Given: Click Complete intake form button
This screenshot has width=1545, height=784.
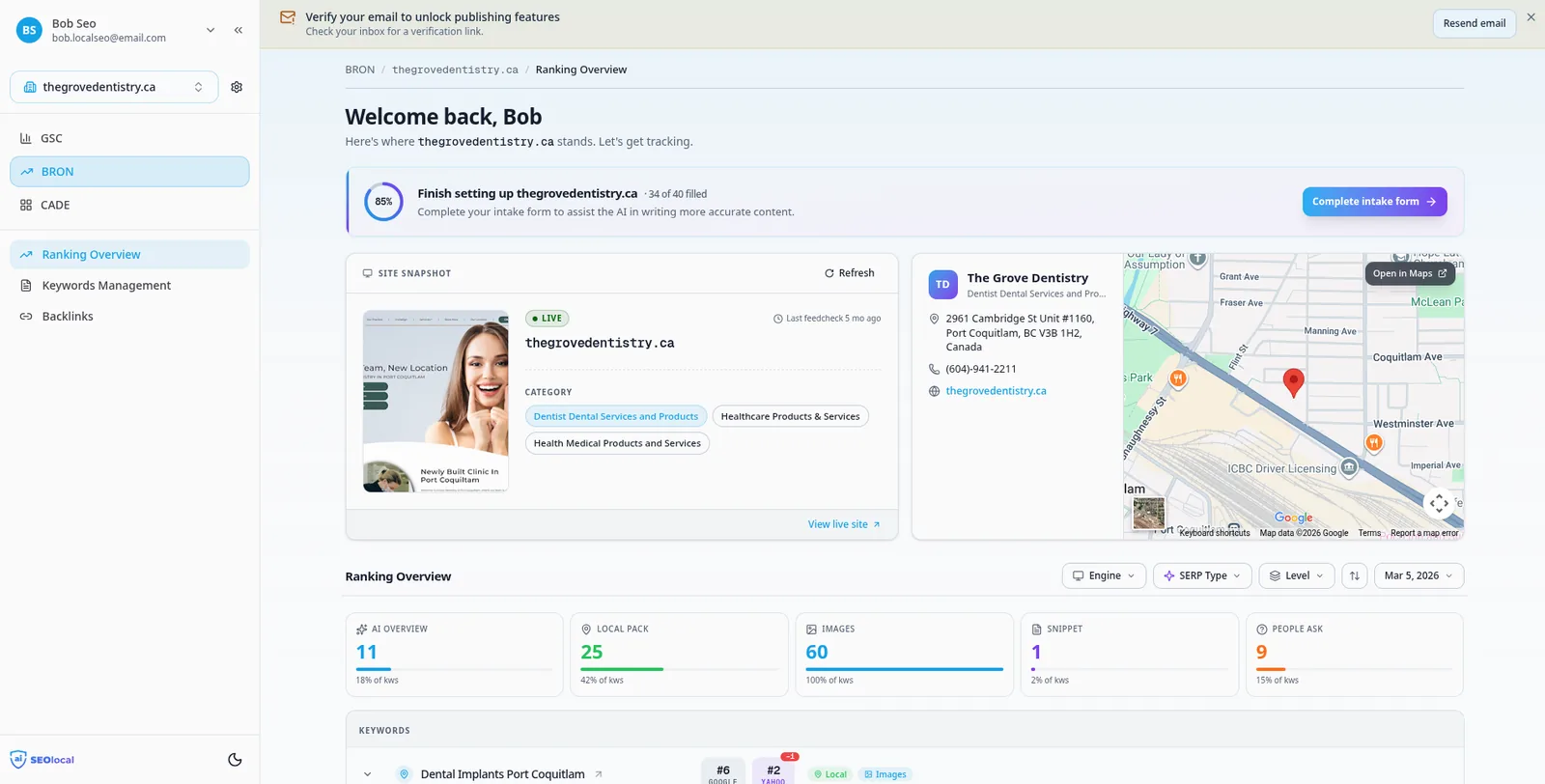Looking at the screenshot, I should click(x=1374, y=202).
